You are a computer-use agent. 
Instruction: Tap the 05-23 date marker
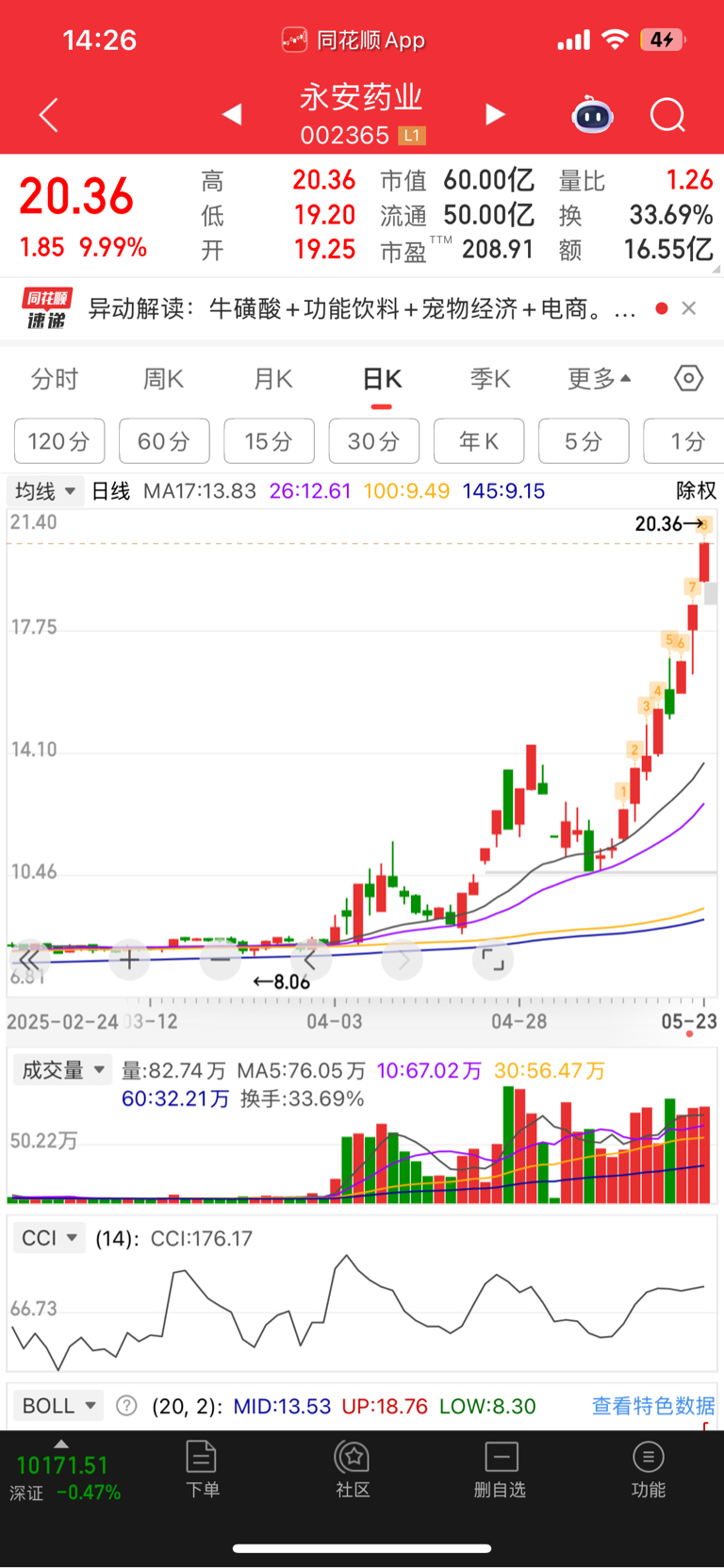pyautogui.click(x=689, y=1021)
